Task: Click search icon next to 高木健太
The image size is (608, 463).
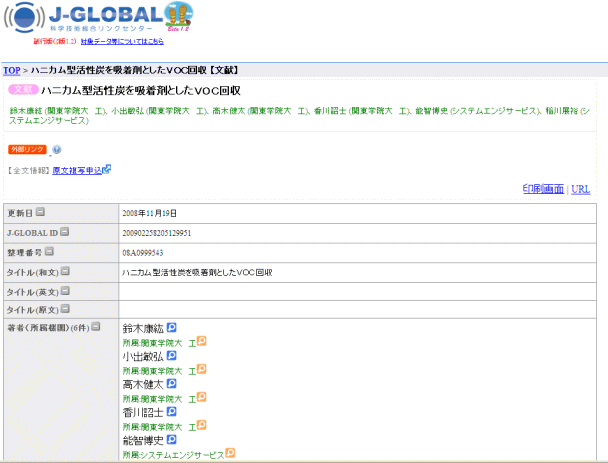Action: pyautogui.click(x=171, y=383)
